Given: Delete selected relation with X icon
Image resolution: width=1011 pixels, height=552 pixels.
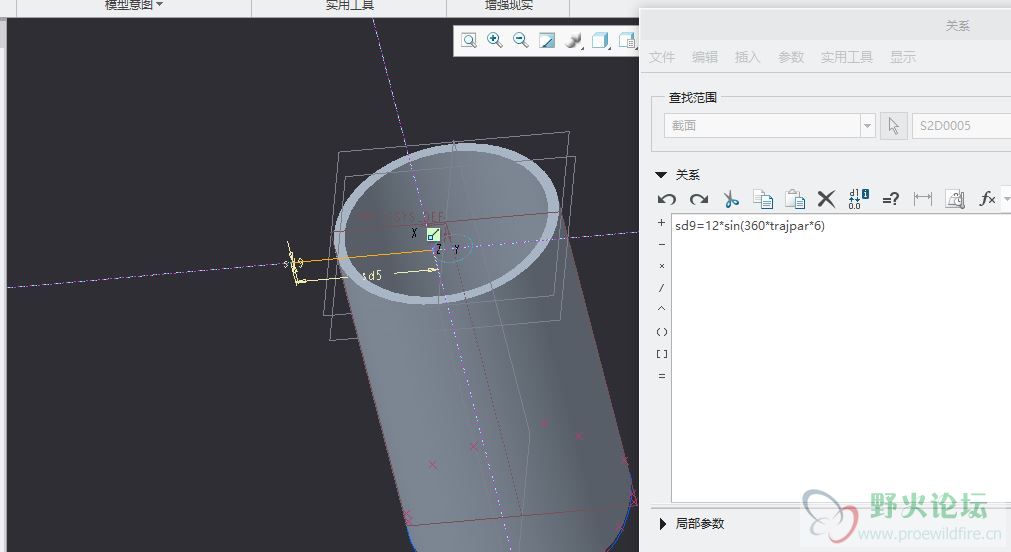Looking at the screenshot, I should coord(826,199).
